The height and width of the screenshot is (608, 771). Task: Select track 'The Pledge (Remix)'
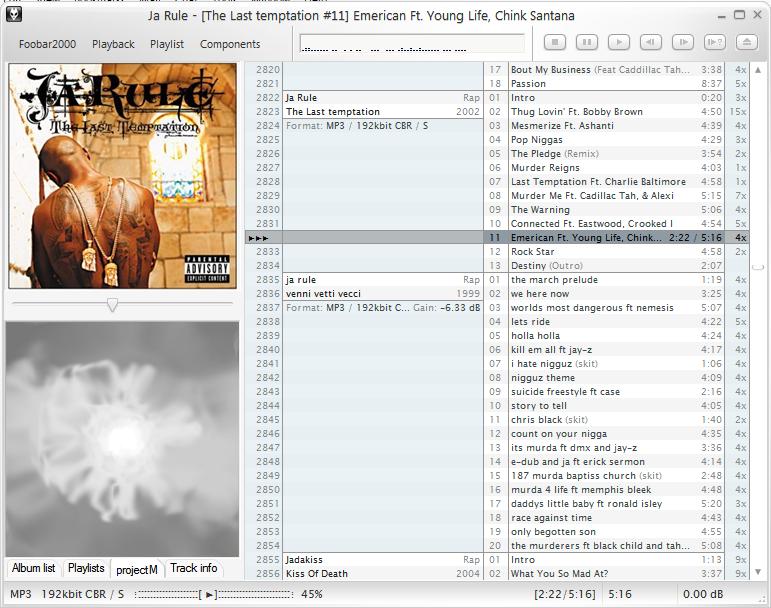tap(616, 154)
